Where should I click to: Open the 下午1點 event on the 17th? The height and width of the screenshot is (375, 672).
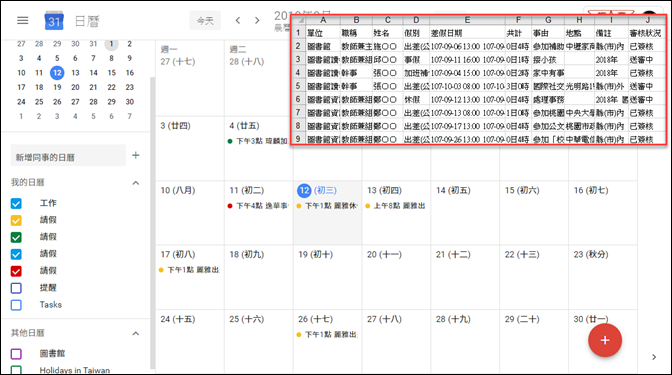(189, 270)
